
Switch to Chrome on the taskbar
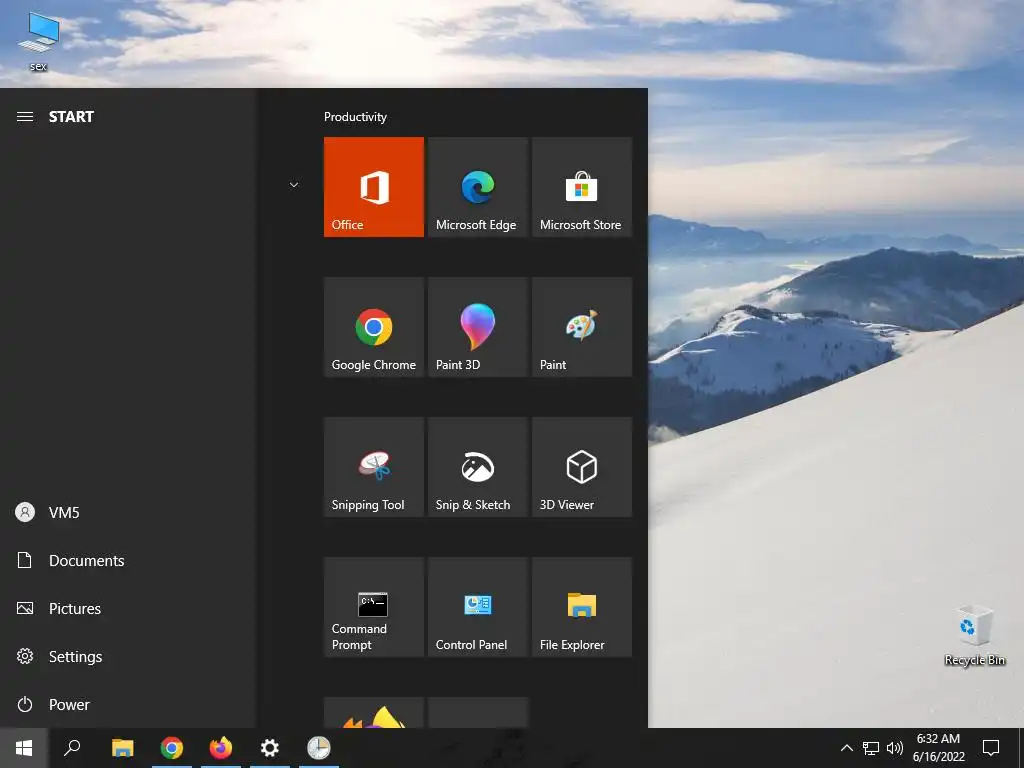click(172, 748)
